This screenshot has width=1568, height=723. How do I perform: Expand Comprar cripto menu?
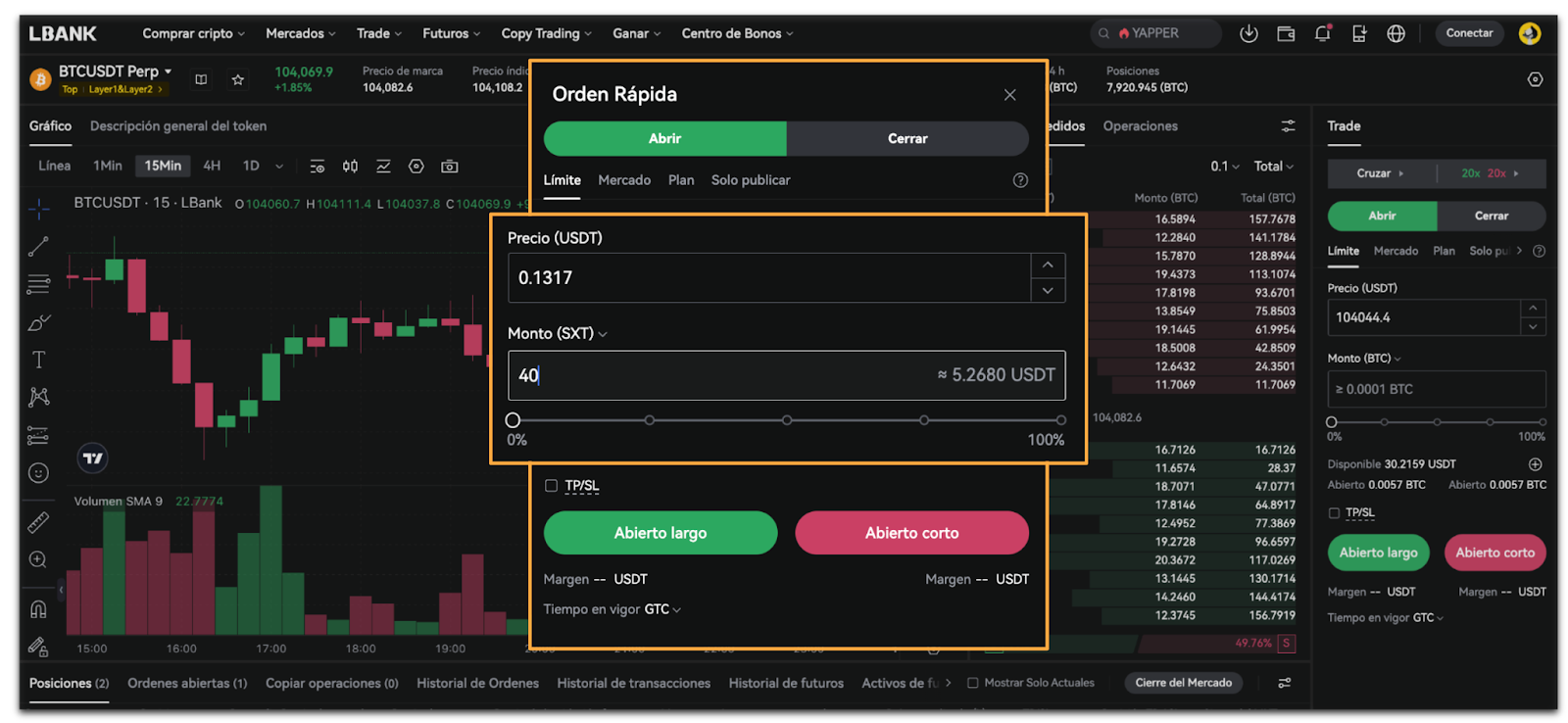point(193,33)
